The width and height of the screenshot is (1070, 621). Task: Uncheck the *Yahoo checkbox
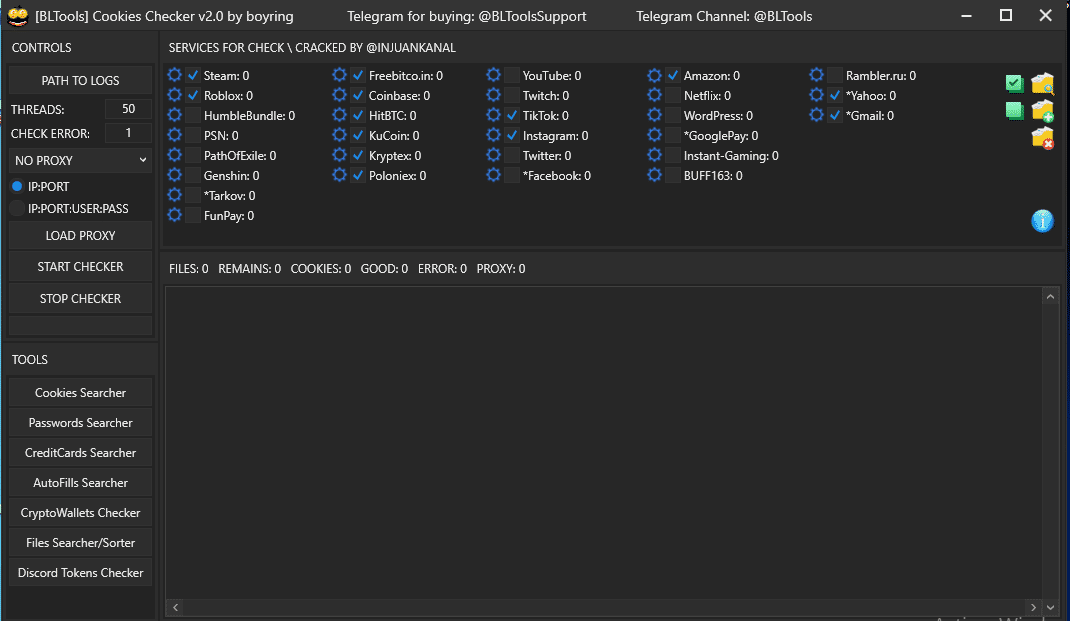click(835, 95)
